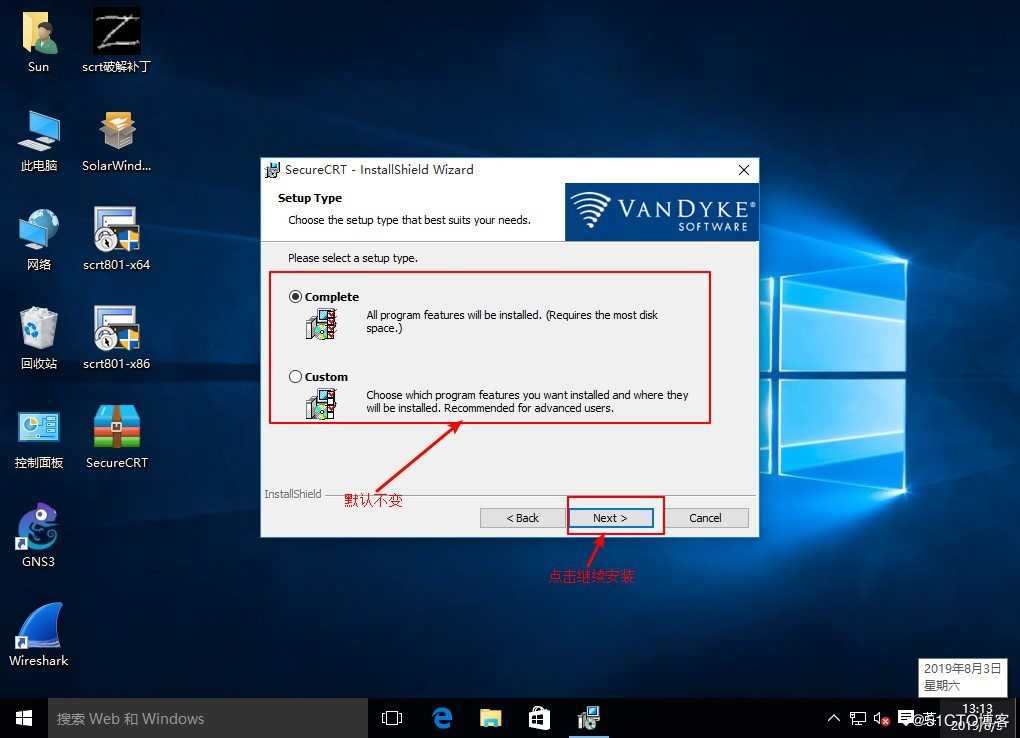Image resolution: width=1020 pixels, height=738 pixels.
Task: Open the action center notification icon
Action: 905,718
